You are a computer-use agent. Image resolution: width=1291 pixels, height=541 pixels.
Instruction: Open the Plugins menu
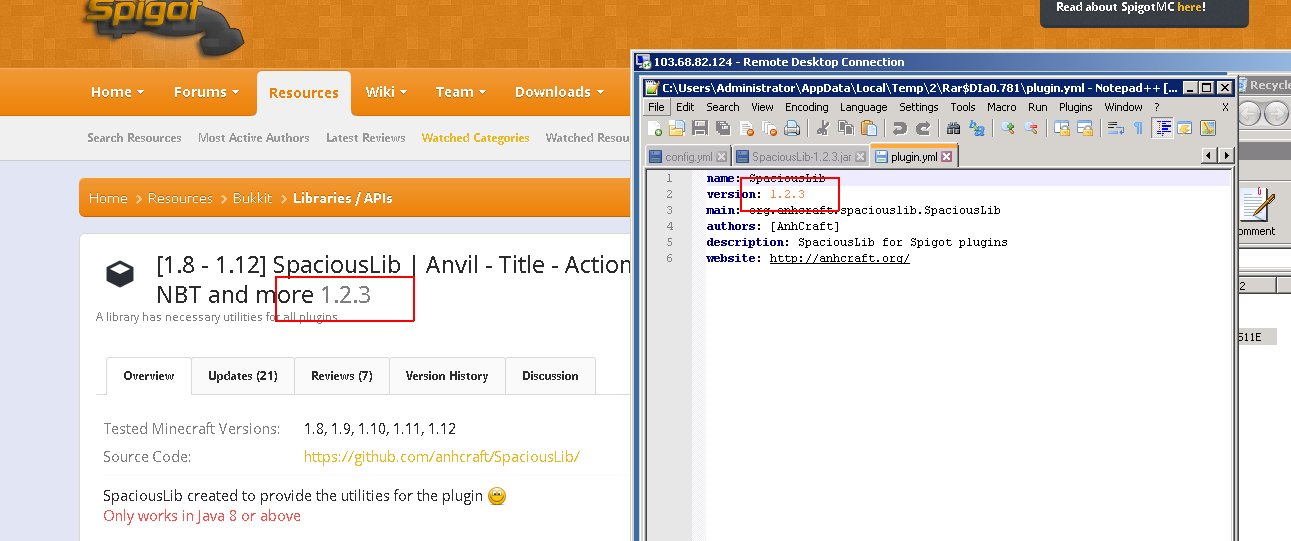click(x=1076, y=107)
